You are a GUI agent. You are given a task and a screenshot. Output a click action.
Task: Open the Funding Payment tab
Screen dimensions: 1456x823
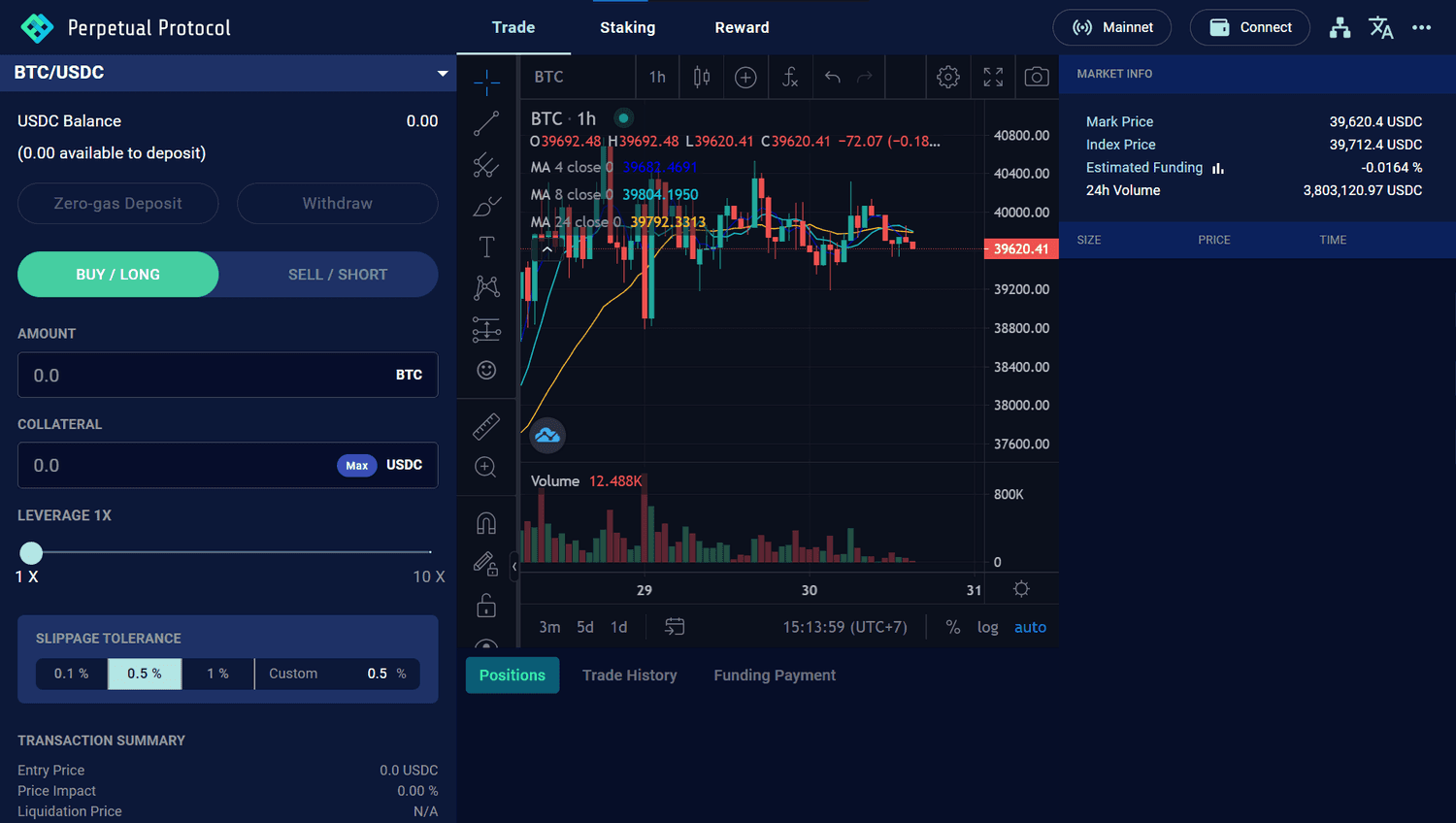(x=775, y=675)
